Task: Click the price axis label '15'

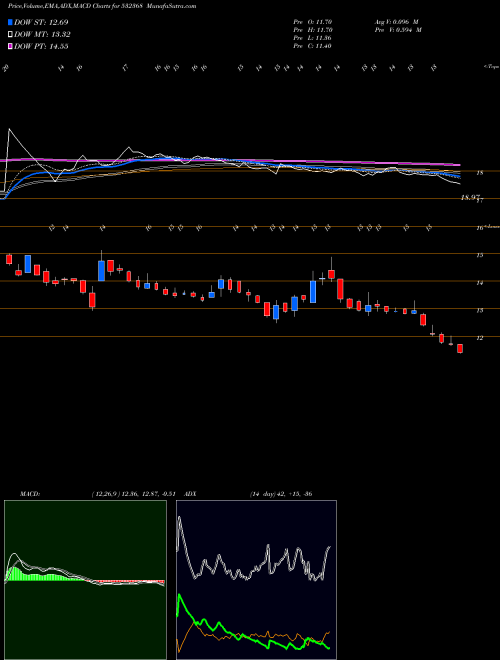Action: 479,255
